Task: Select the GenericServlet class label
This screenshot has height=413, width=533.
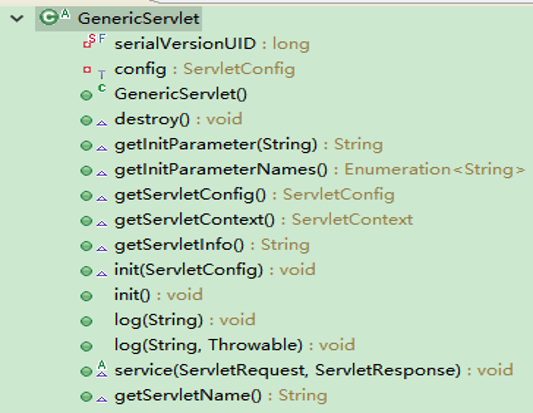Action: coord(138,18)
